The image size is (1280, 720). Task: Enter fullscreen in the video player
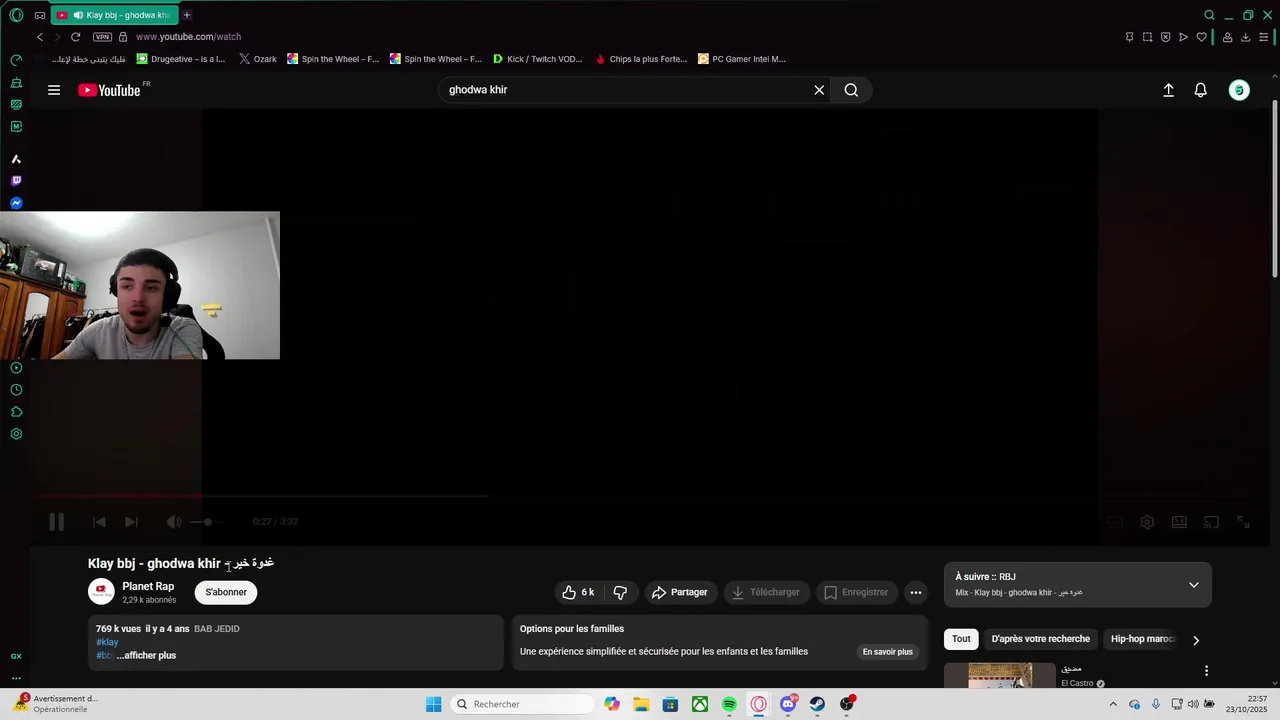(1243, 521)
